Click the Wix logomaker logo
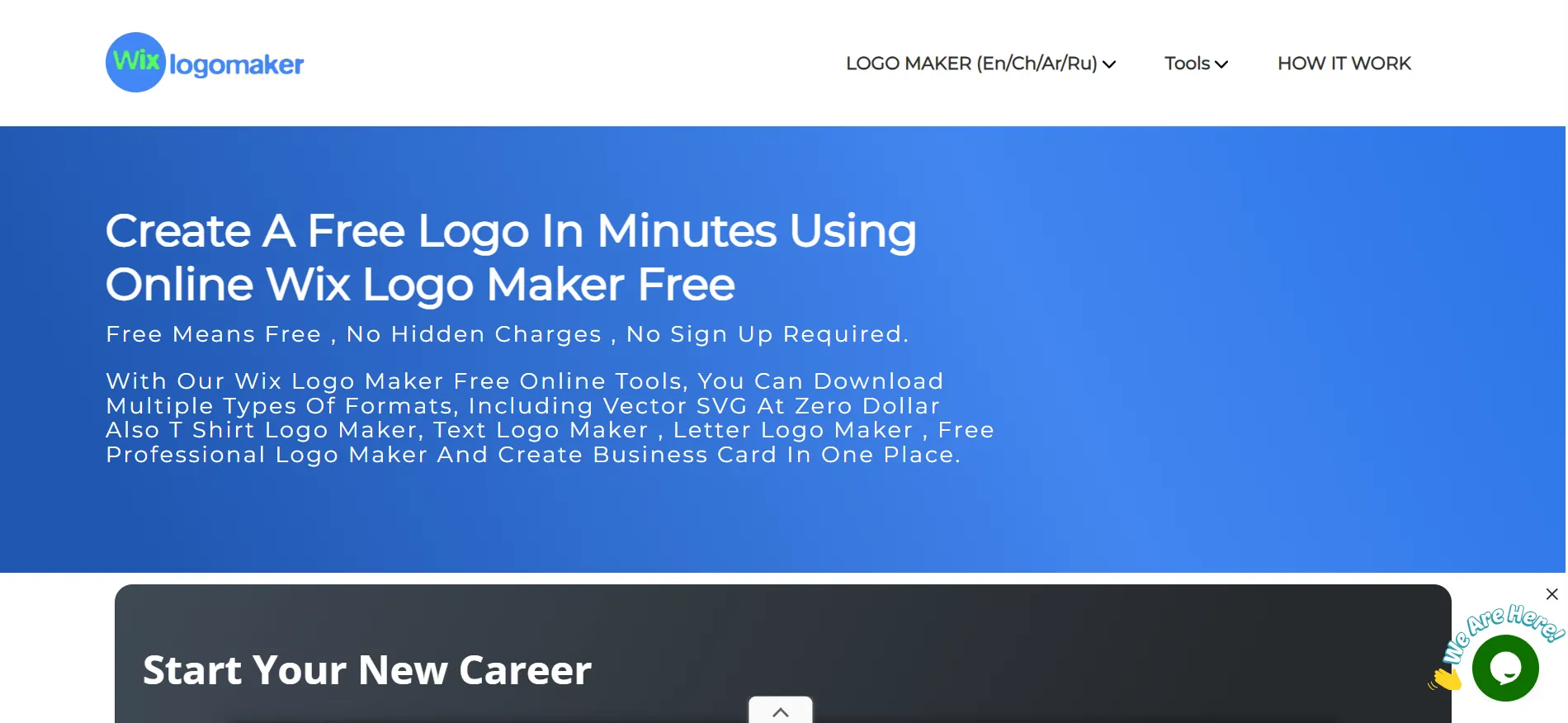1568x723 pixels. pos(205,63)
